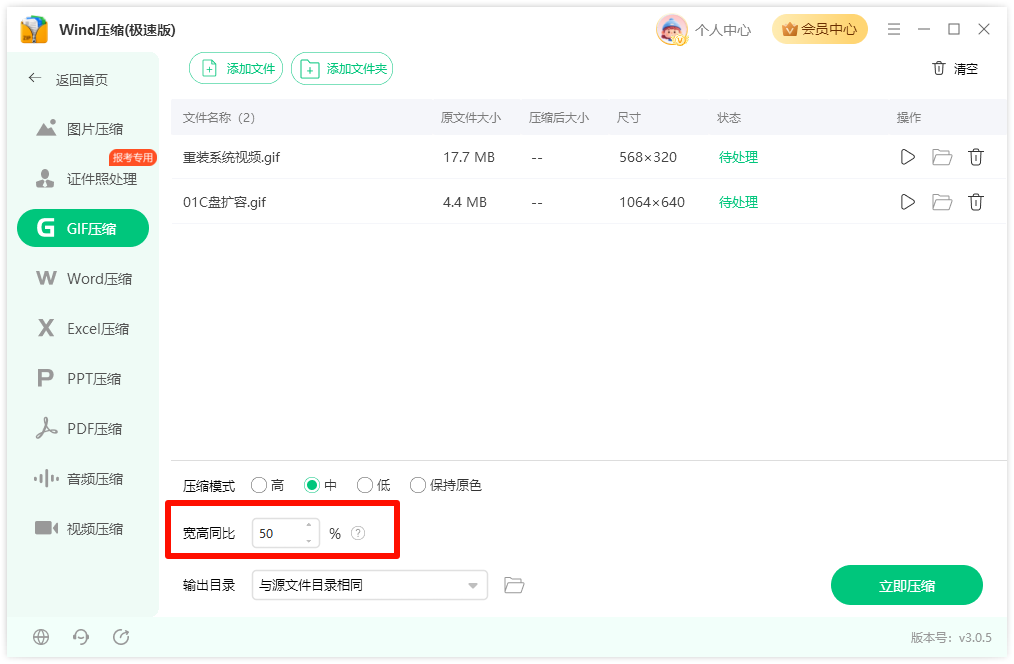Click the 状态 column header
The image size is (1014, 664).
pos(729,118)
